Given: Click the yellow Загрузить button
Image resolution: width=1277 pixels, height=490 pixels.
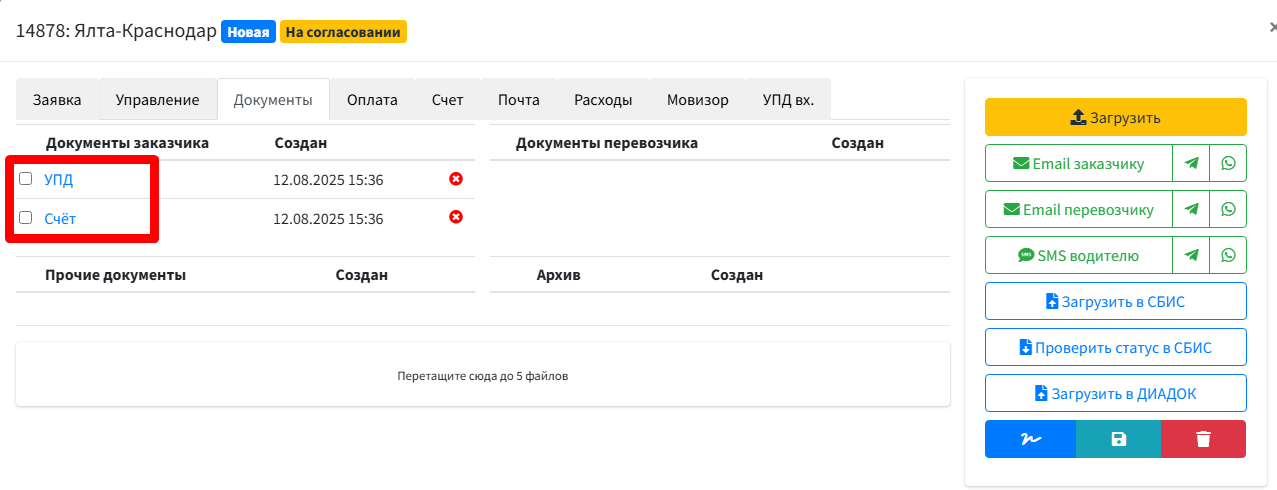Looking at the screenshot, I should (x=1115, y=117).
